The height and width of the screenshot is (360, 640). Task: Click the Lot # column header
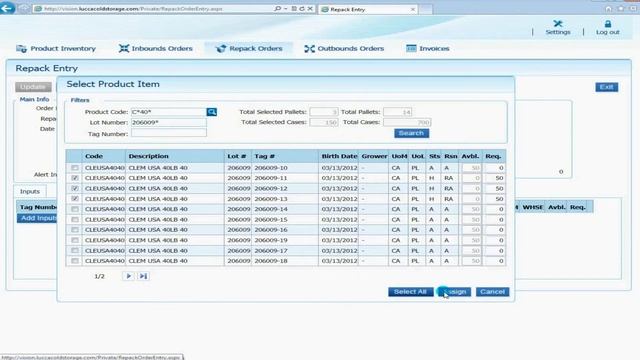pyautogui.click(x=237, y=156)
